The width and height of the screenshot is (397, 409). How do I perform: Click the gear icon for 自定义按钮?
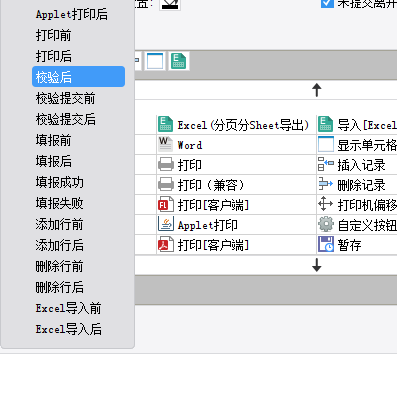326,224
